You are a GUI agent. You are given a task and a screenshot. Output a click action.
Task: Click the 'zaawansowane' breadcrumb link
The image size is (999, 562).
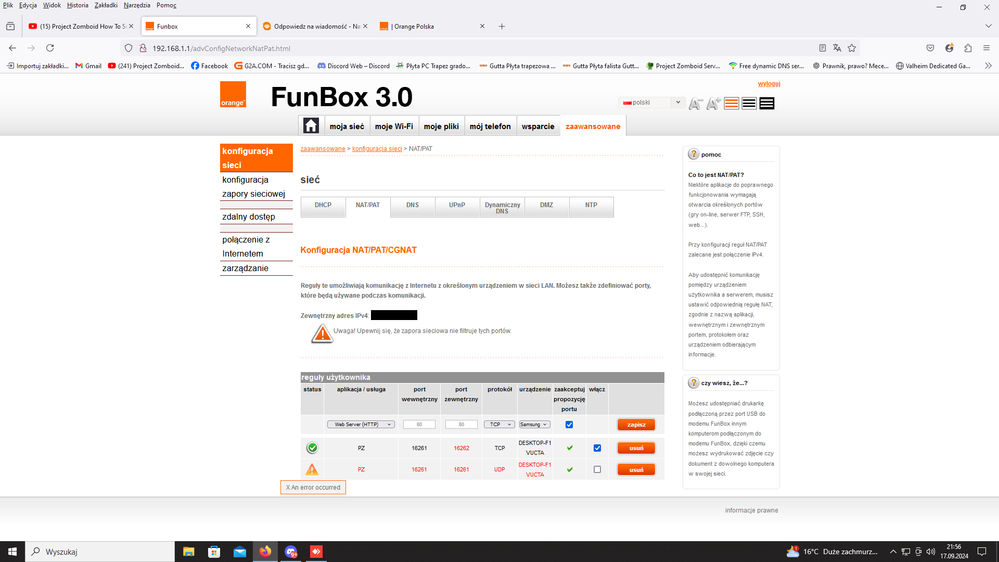[323, 148]
